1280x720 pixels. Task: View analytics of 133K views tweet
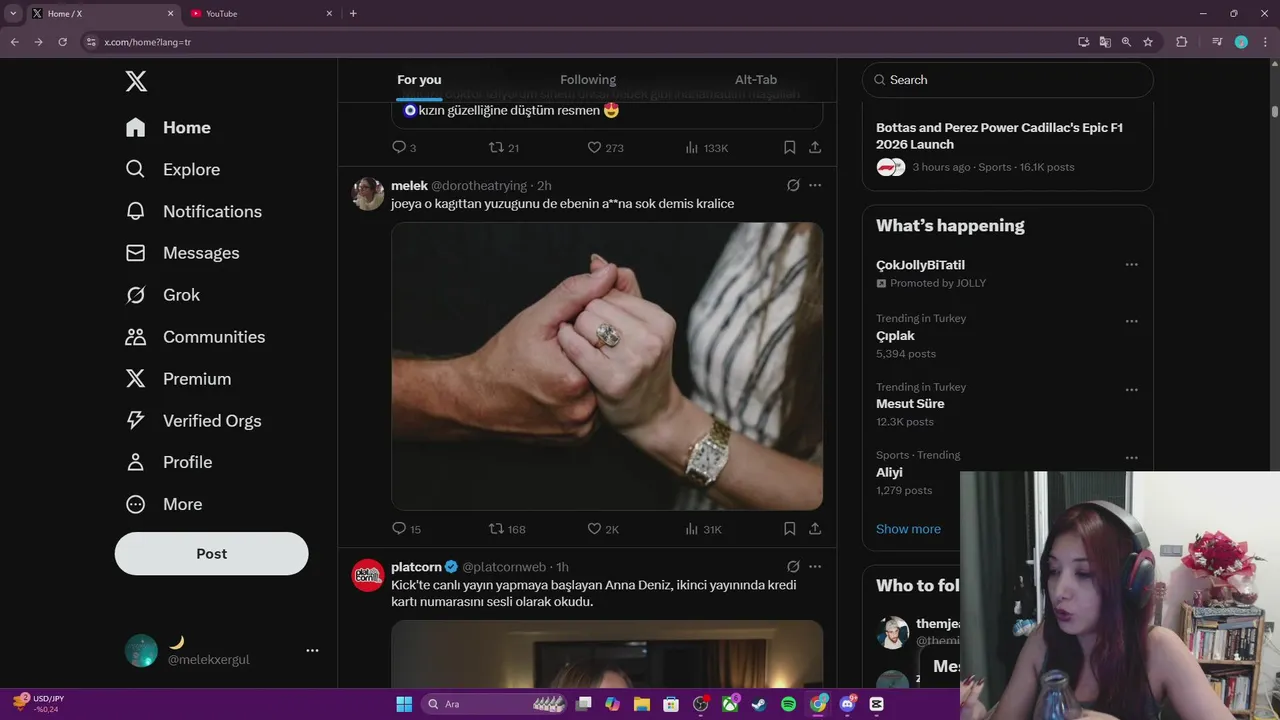coord(706,147)
